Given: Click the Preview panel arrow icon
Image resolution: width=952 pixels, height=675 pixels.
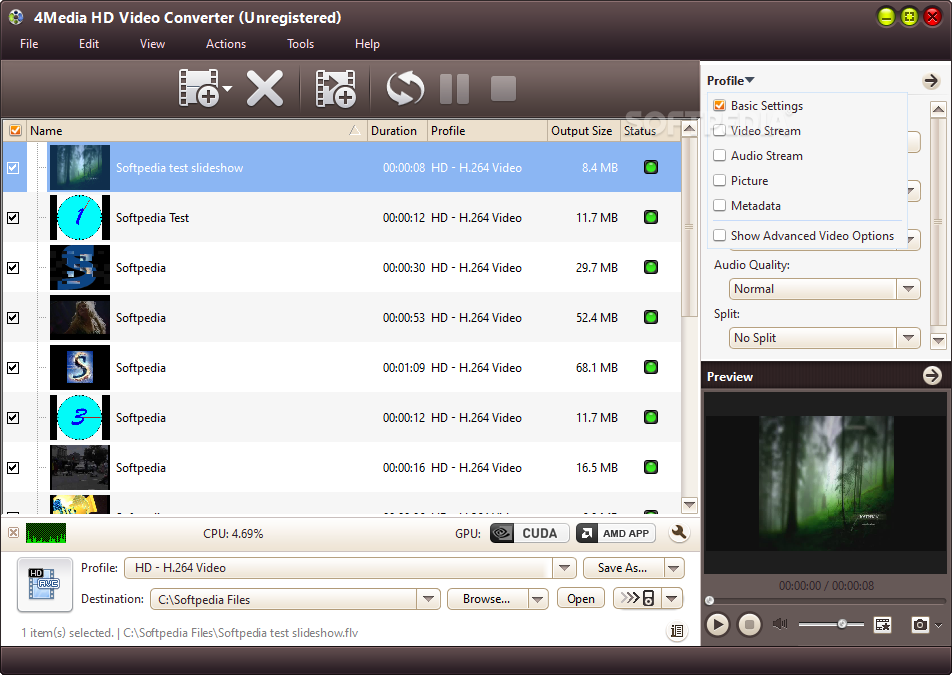Looking at the screenshot, I should (x=932, y=376).
